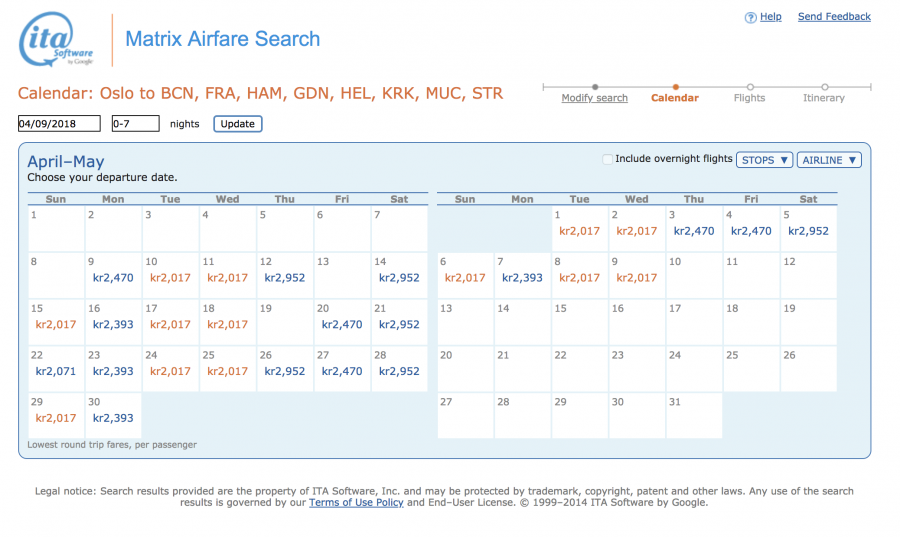The height and width of the screenshot is (537, 900).
Task: Click the Help question mark icon
Action: tap(751, 17)
